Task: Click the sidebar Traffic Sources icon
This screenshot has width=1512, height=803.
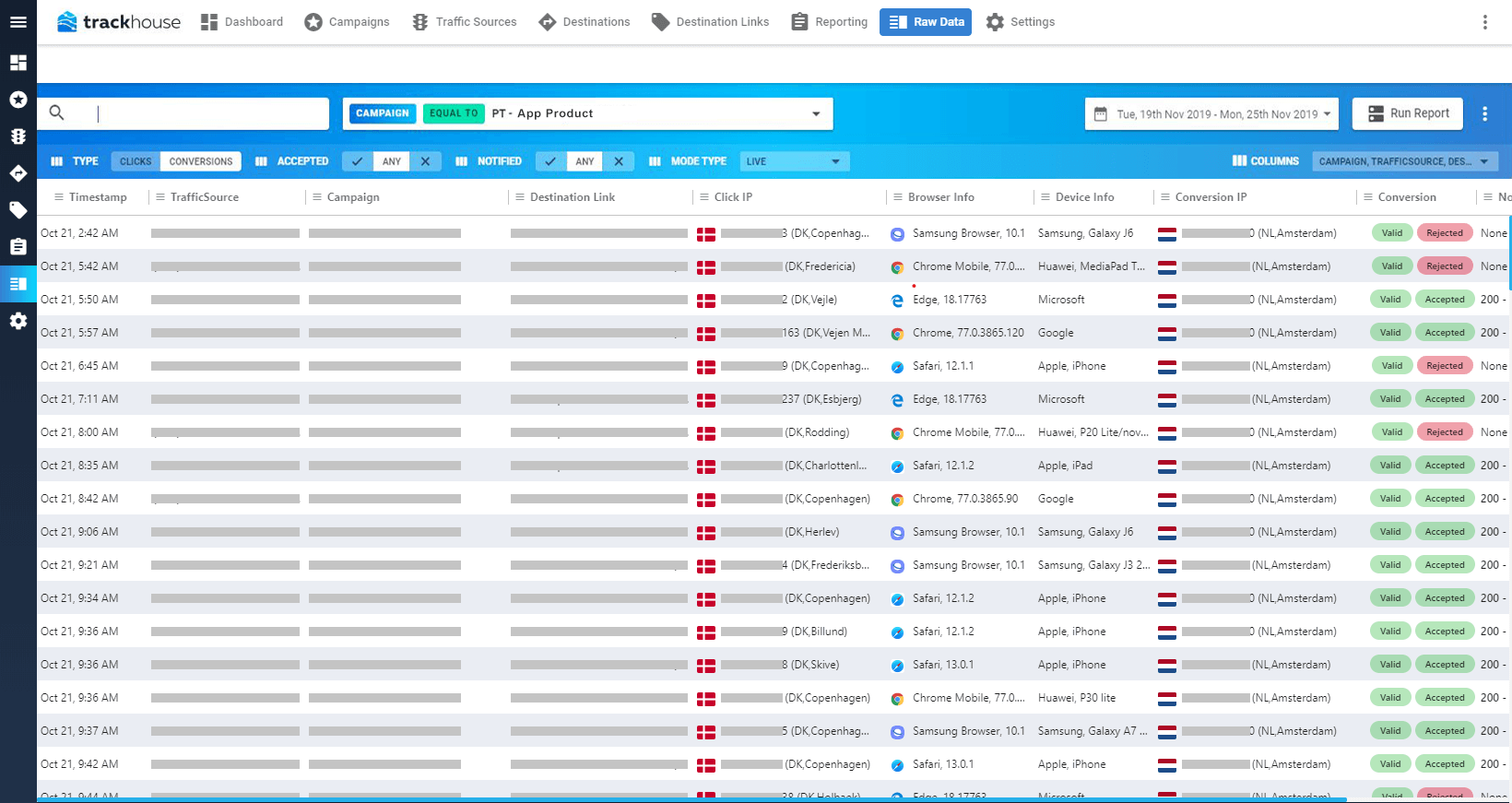Action: [18, 136]
